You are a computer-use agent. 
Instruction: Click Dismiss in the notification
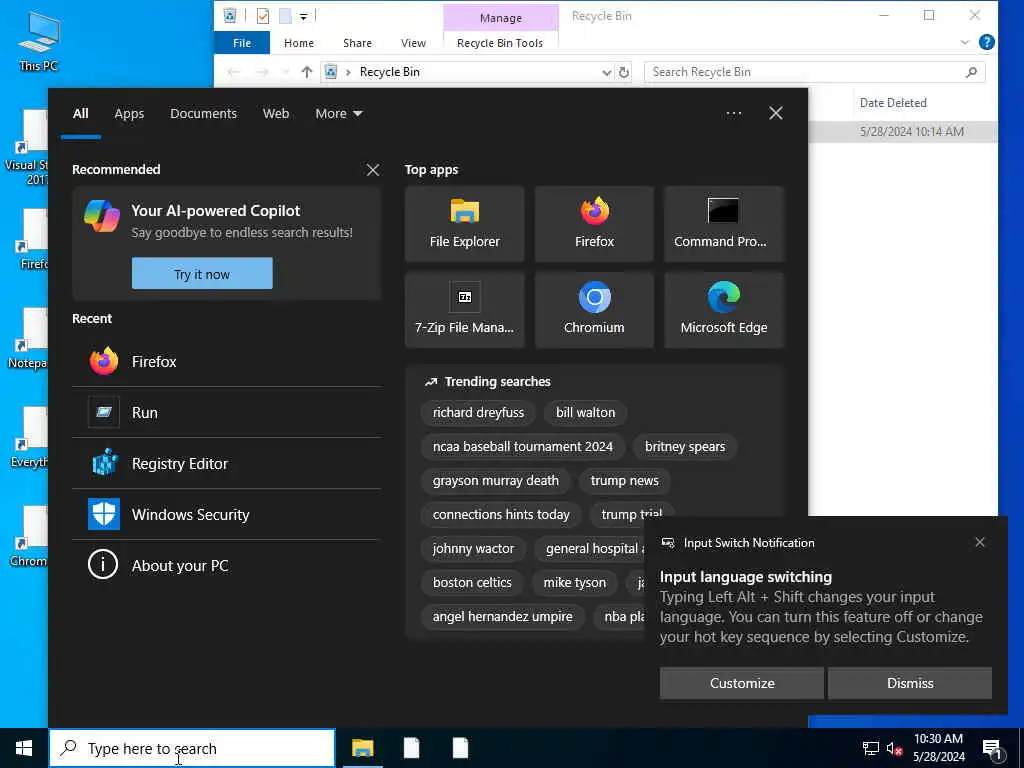(910, 683)
